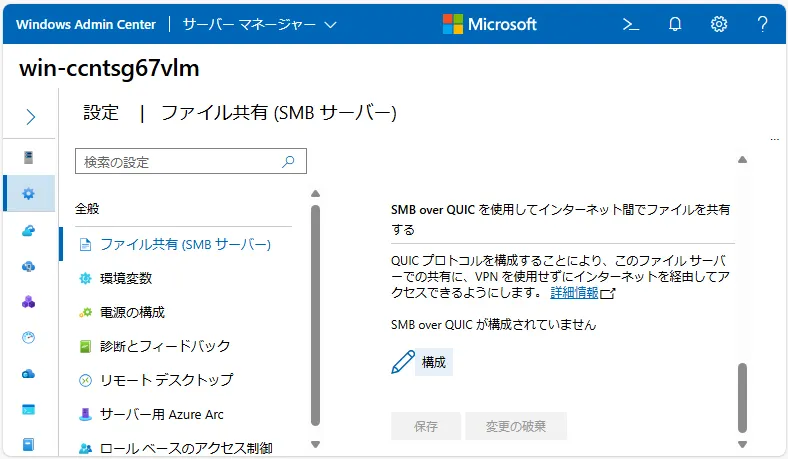Click the ファイル共有 document icon
788x459 pixels.
[85, 245]
